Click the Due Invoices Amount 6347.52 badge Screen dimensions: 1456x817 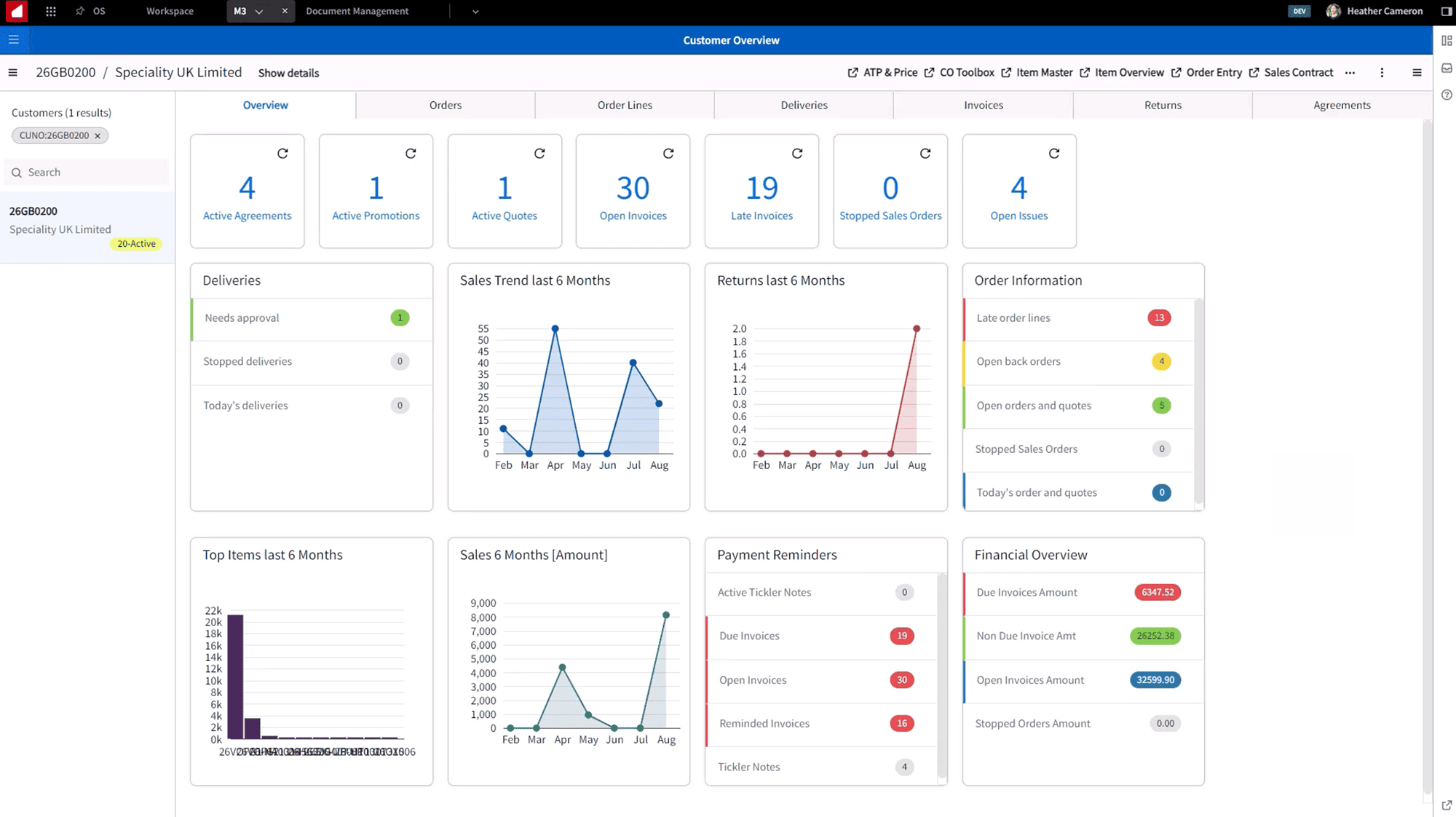[1158, 593]
